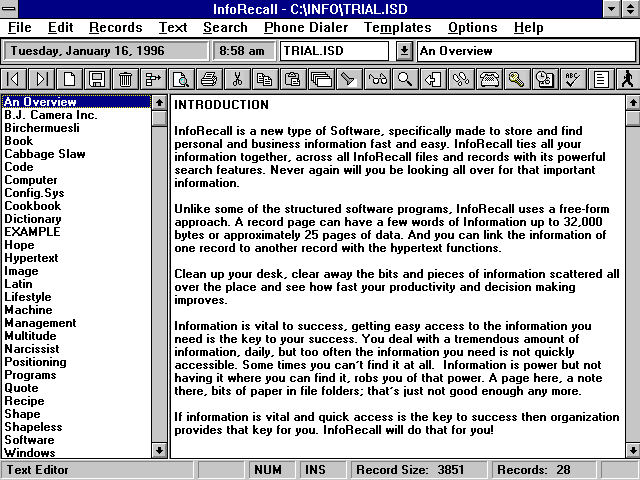Click the magnifying glass search icon
Viewport: 640px width, 480px height.
coord(405,79)
